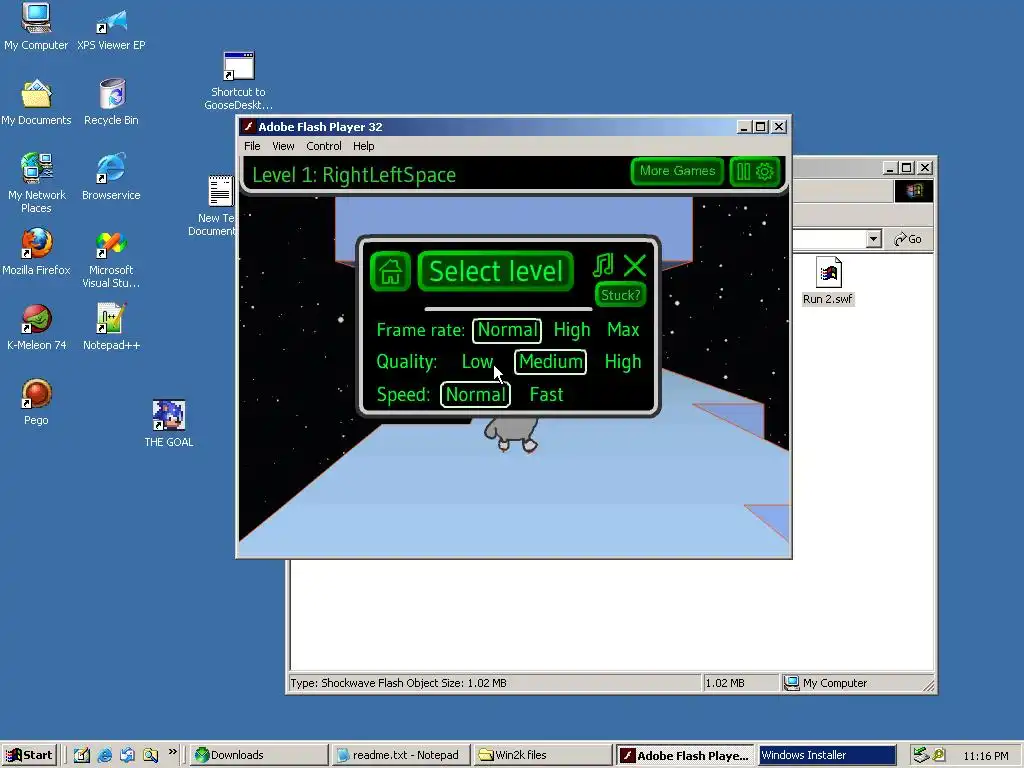1024x768 pixels.
Task: Open the Start menu
Action: click(29, 755)
